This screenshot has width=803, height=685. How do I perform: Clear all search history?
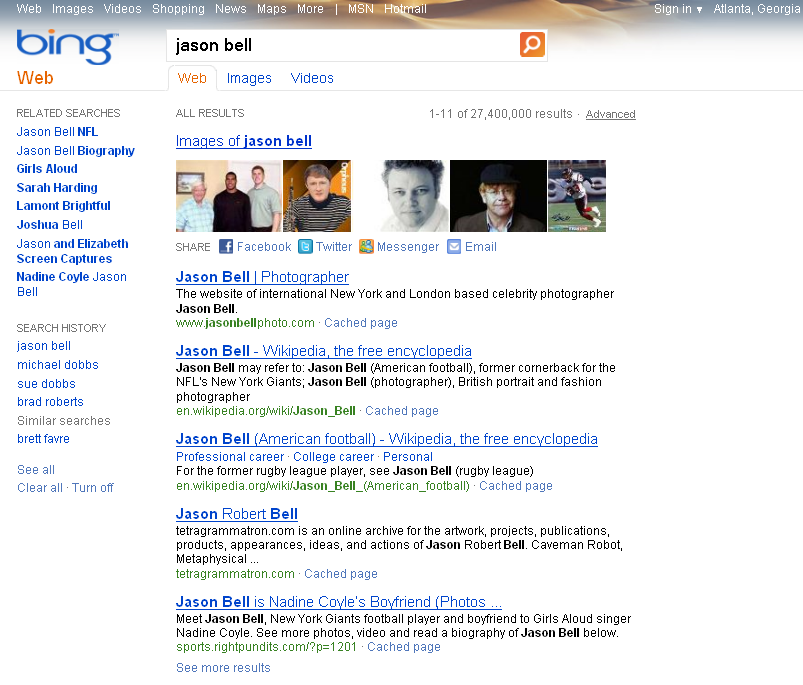pos(40,488)
